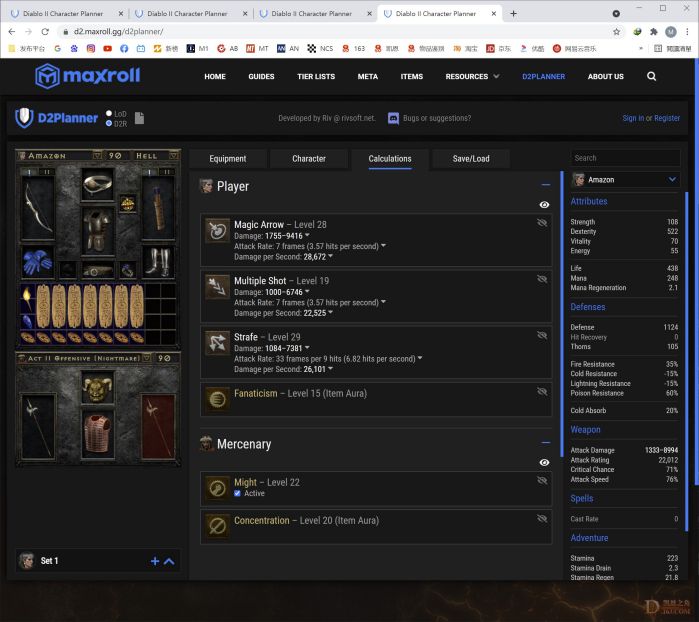The height and width of the screenshot is (622, 699).
Task: Click the Discord bugs icon
Action: pos(393,118)
